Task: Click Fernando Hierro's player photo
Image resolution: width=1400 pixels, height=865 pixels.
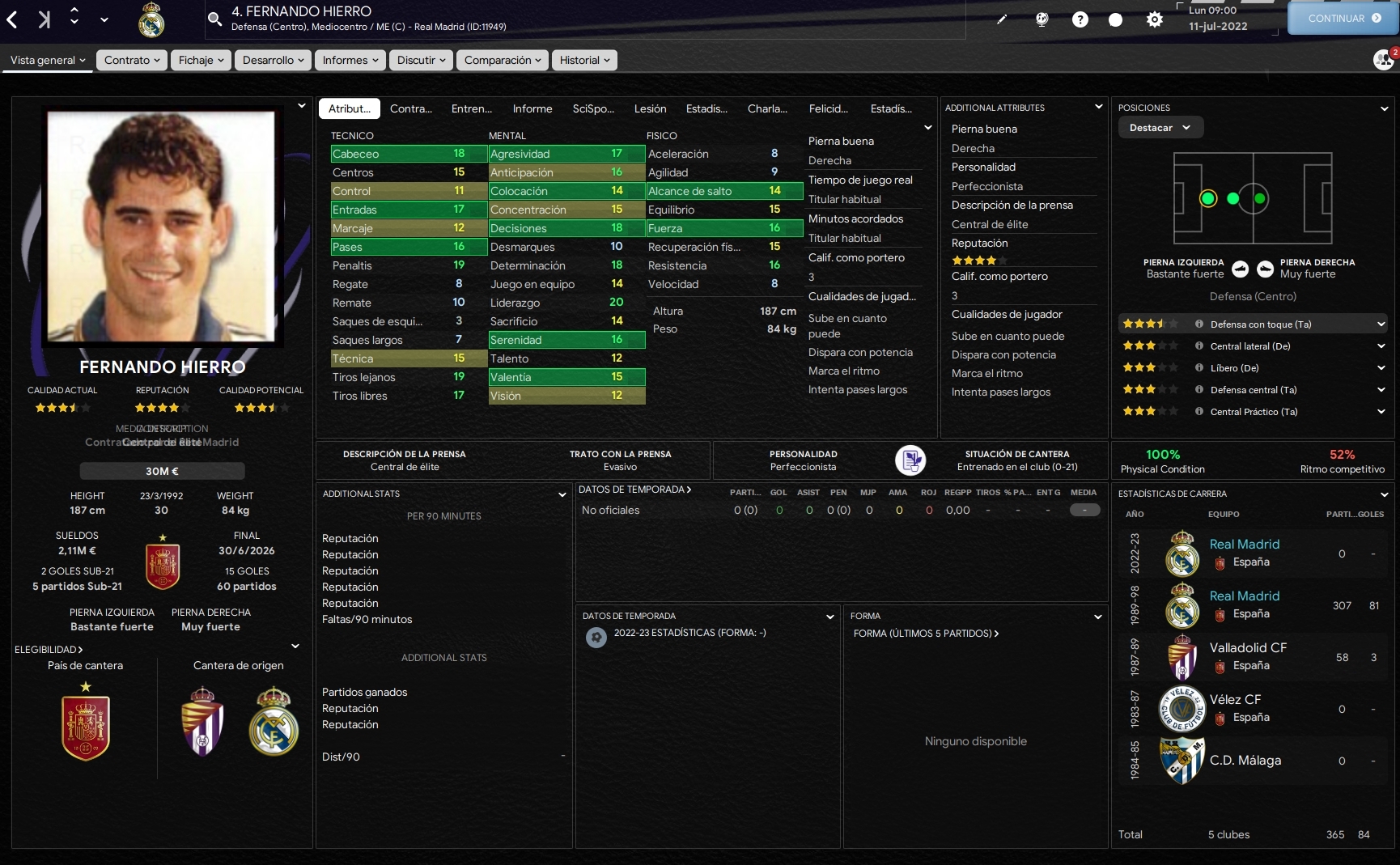Action: [x=162, y=227]
